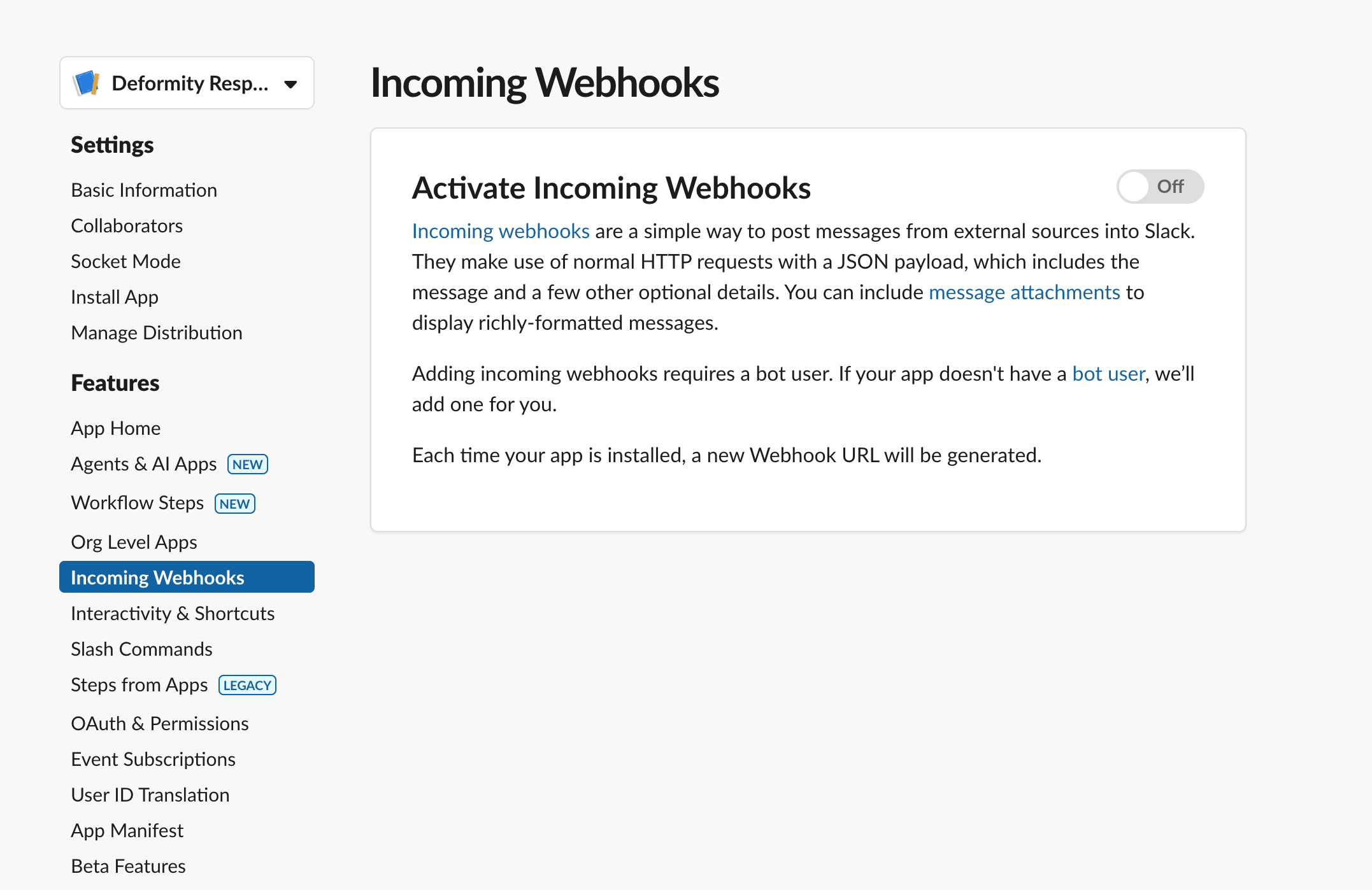Screen dimensions: 1372x890
Task: Navigate to Event Subscriptions
Action: (x=154, y=759)
